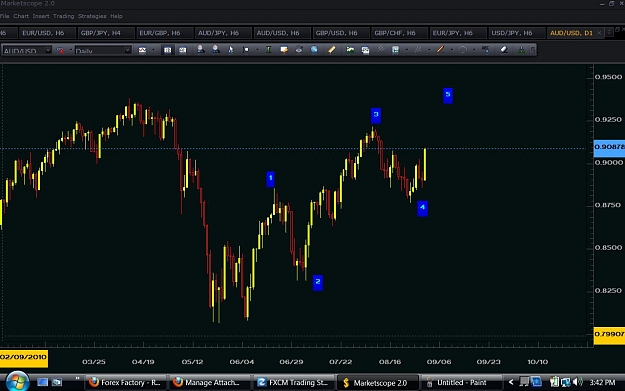Select the grey slanted lines tool
This screenshot has height=391, width=625.
pos(418,50)
